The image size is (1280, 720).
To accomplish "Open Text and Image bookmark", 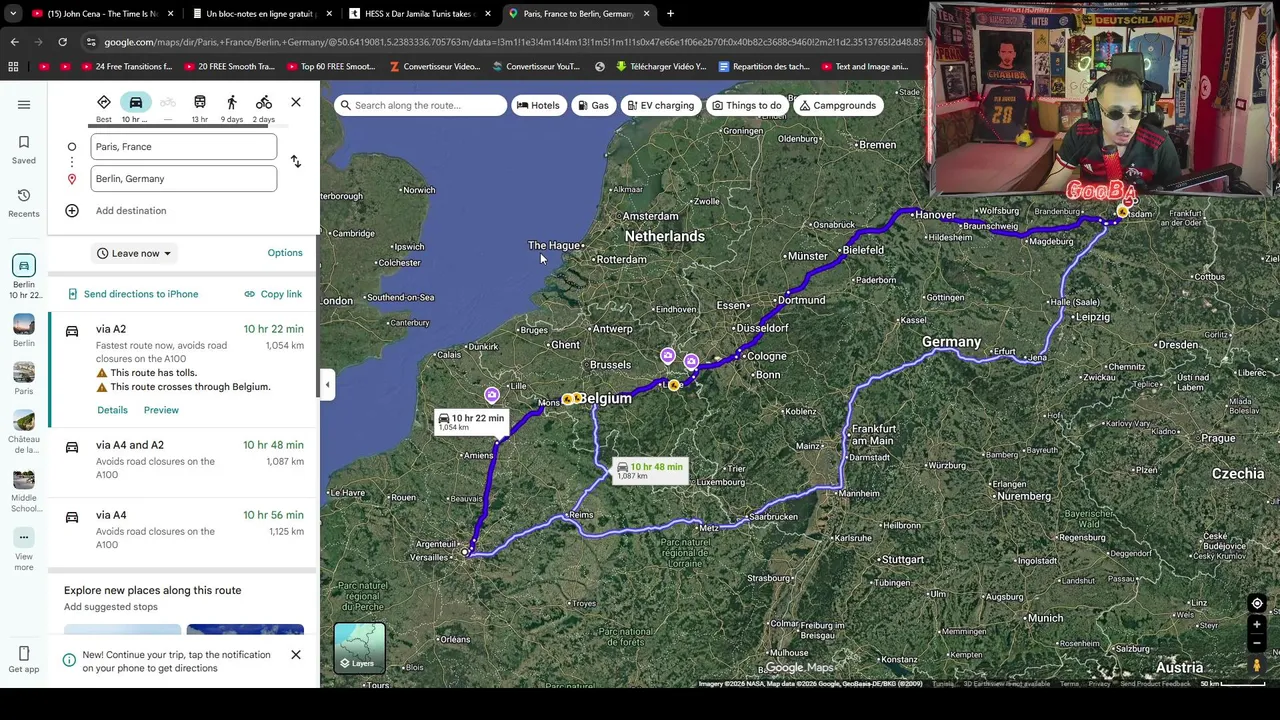I will coord(864,67).
